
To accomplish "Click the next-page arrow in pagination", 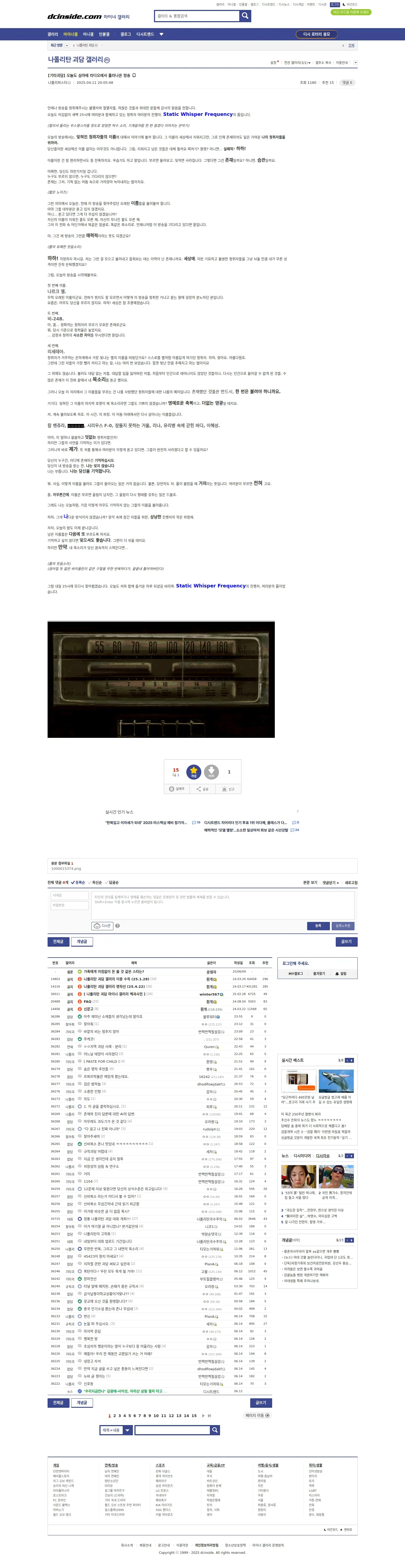I will point(203,1416).
